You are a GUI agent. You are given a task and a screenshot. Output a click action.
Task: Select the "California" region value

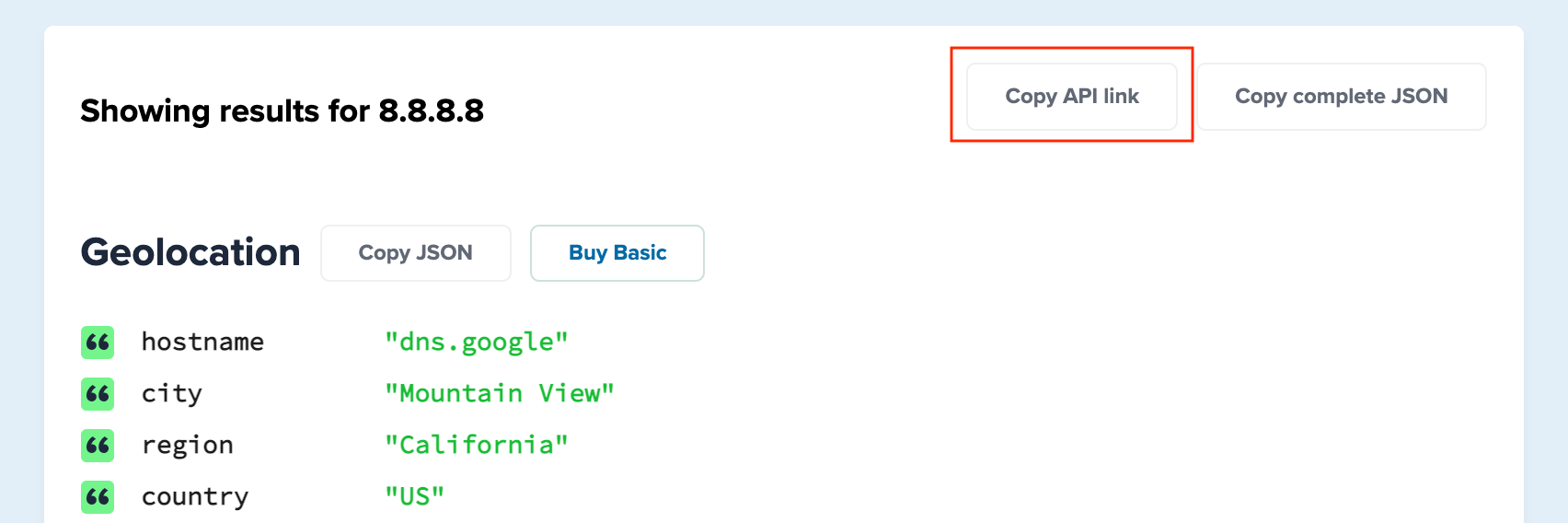pos(477,446)
